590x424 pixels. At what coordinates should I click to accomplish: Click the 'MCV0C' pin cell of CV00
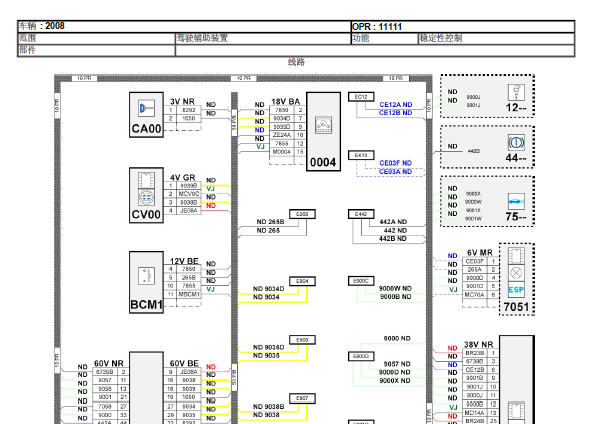coord(189,194)
